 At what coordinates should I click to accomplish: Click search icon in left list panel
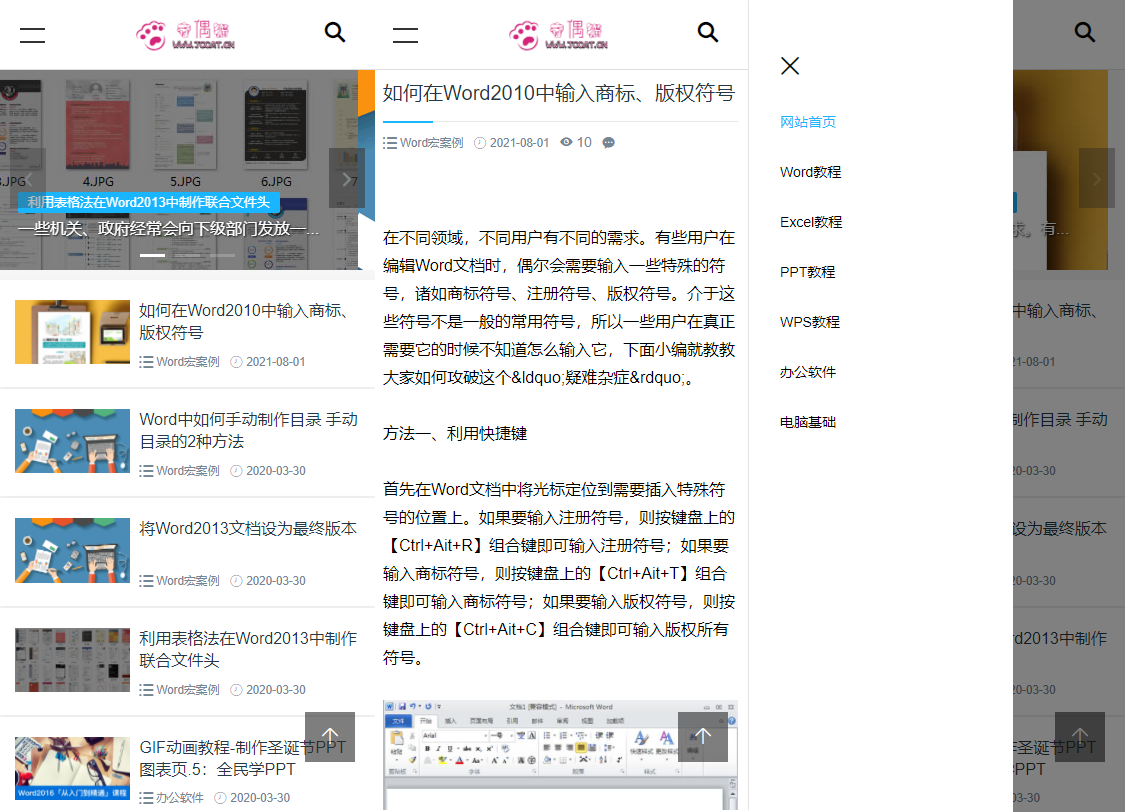point(334,32)
